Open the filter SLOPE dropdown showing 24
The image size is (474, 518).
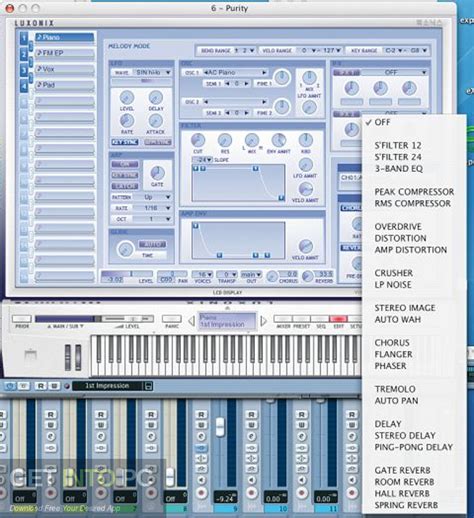[x=203, y=160]
